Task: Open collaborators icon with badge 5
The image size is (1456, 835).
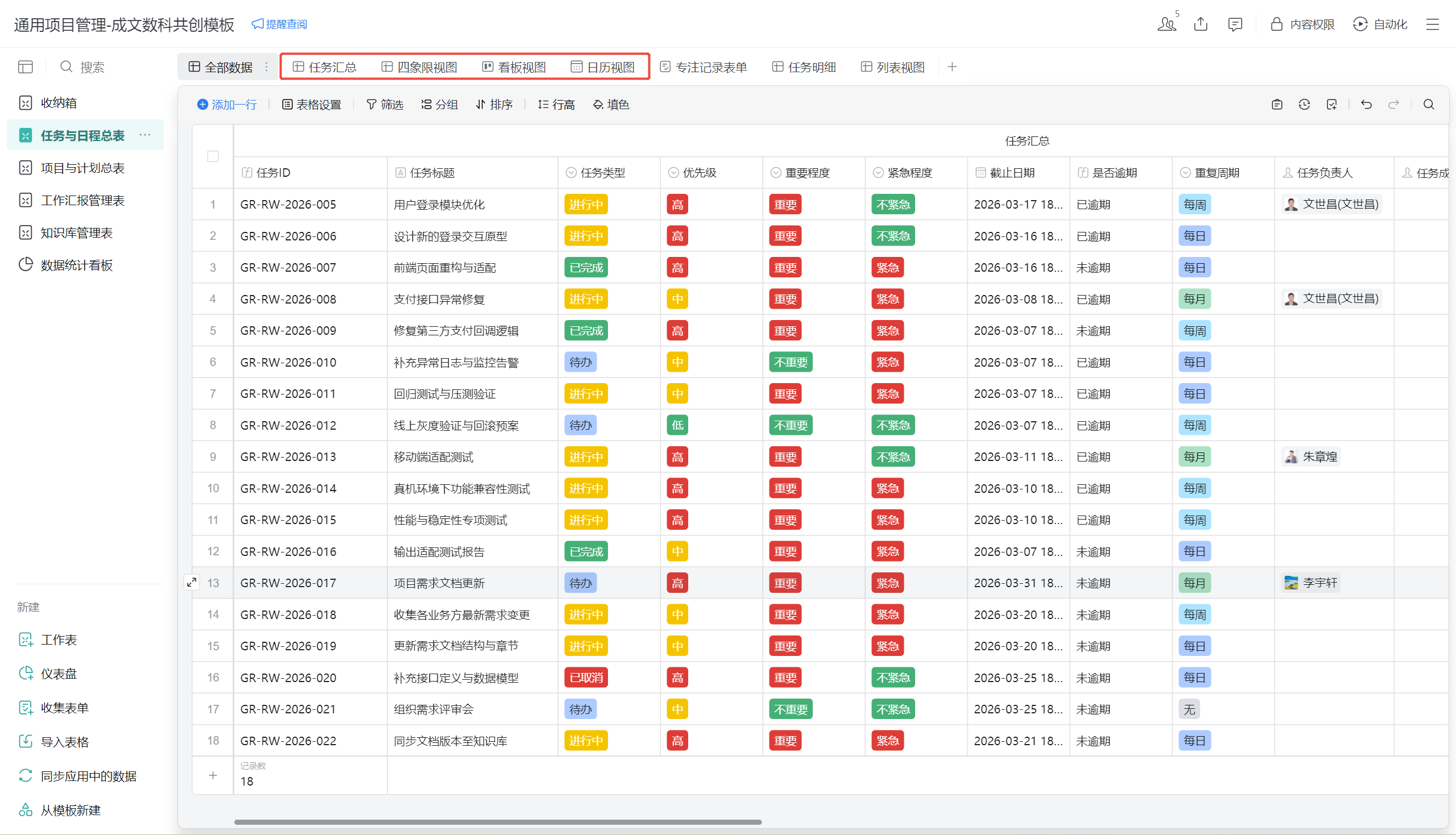Action: (x=1167, y=24)
